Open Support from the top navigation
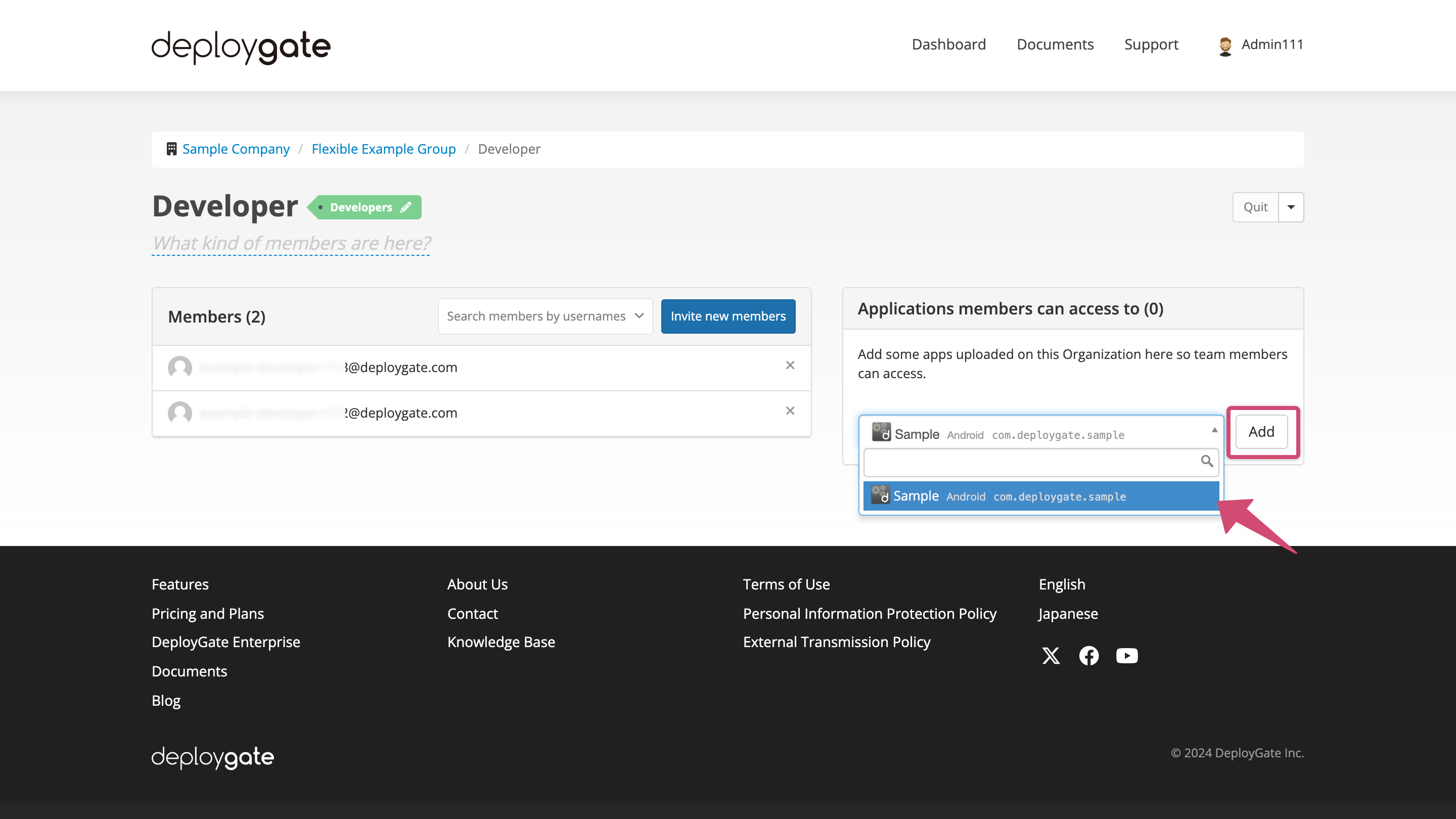Viewport: 1456px width, 819px height. [1151, 44]
